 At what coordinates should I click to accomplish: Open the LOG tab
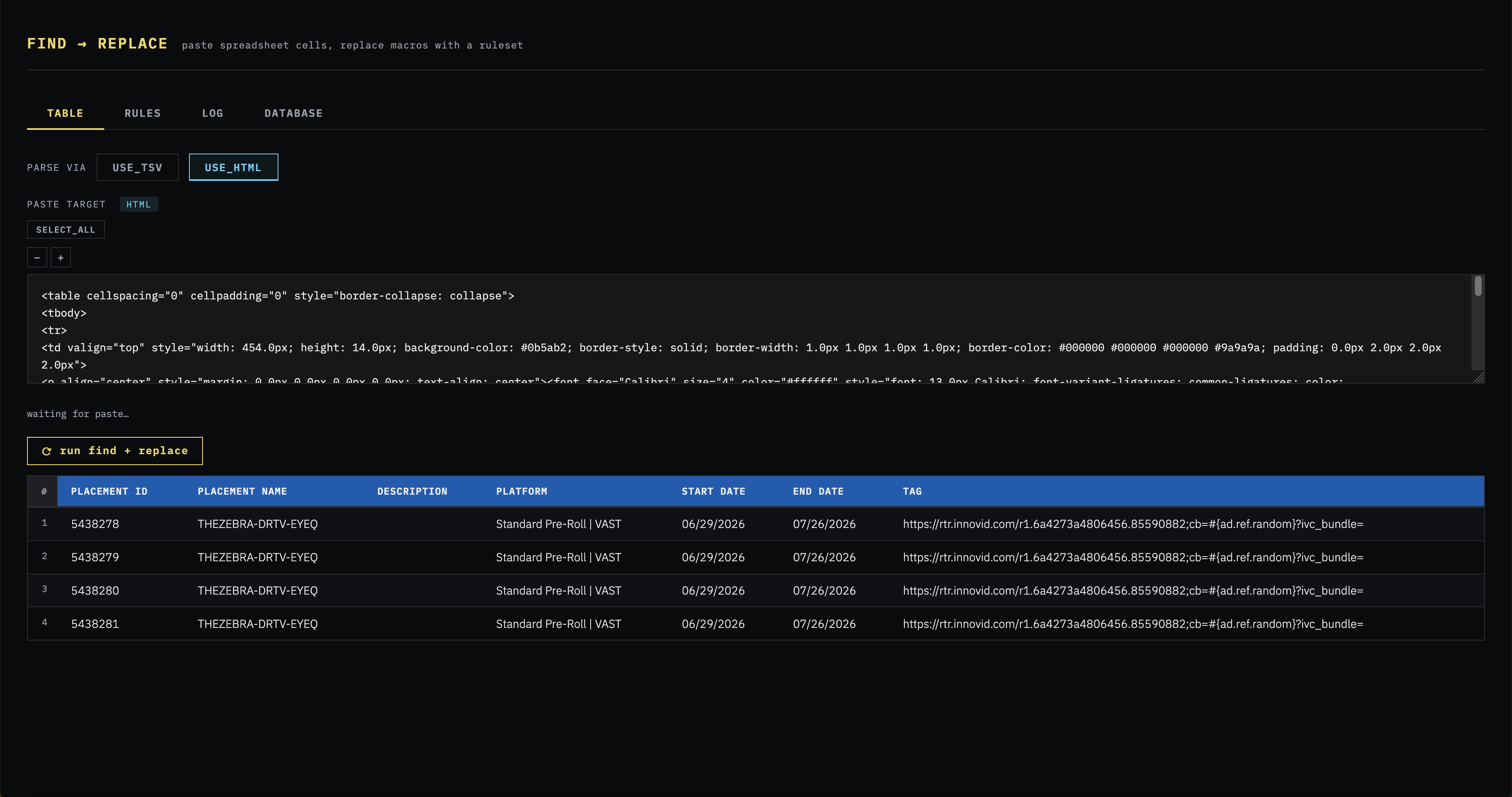213,113
